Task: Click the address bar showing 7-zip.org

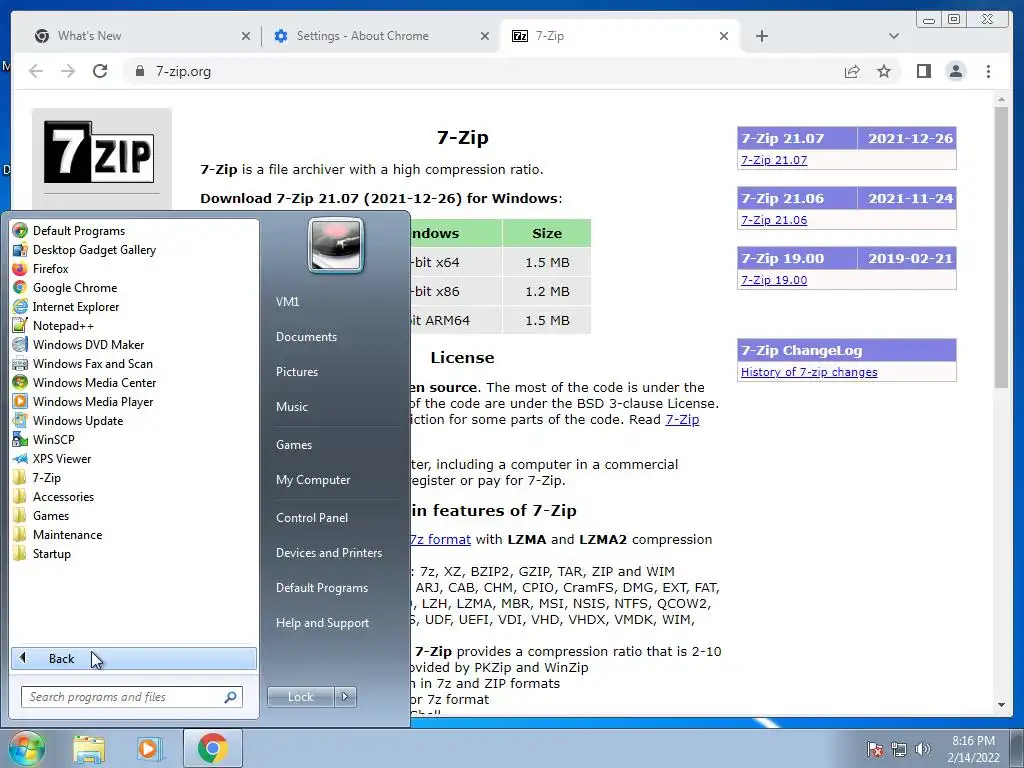Action: [x=483, y=71]
